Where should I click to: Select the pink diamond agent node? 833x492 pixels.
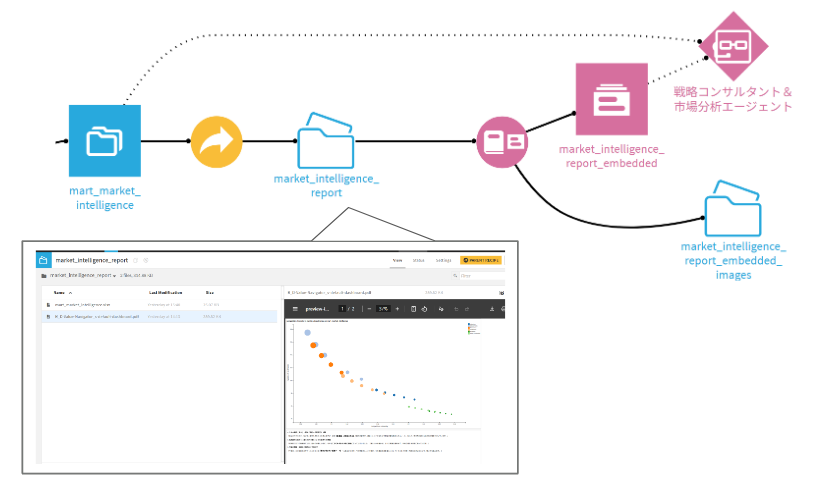[x=733, y=44]
